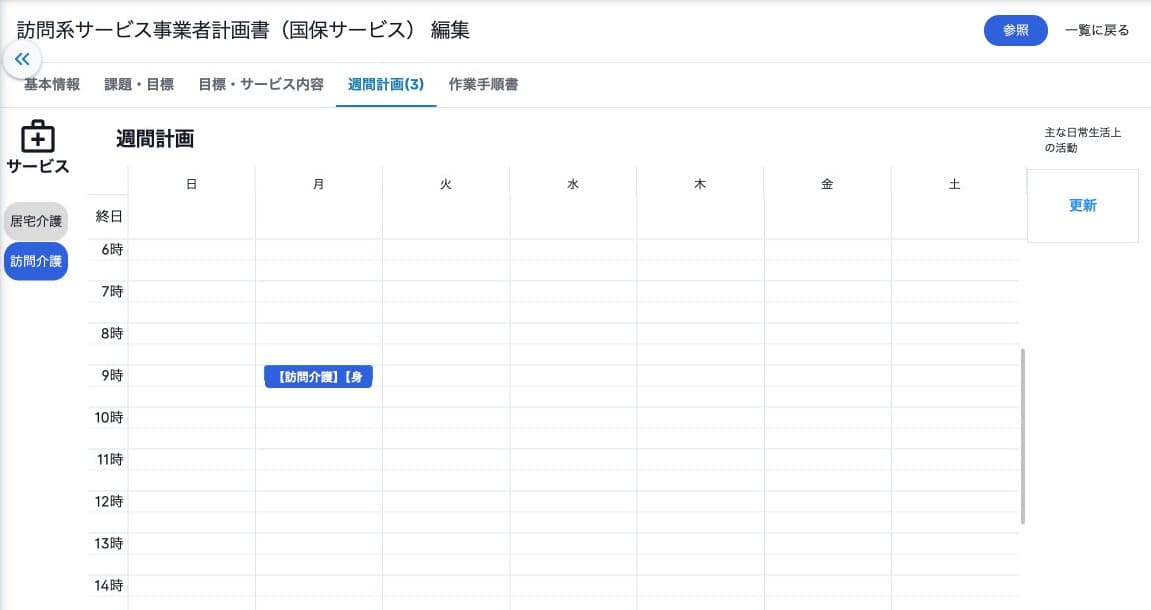The width and height of the screenshot is (1151, 610).
Task: Click the 木 column header
Action: point(700,184)
